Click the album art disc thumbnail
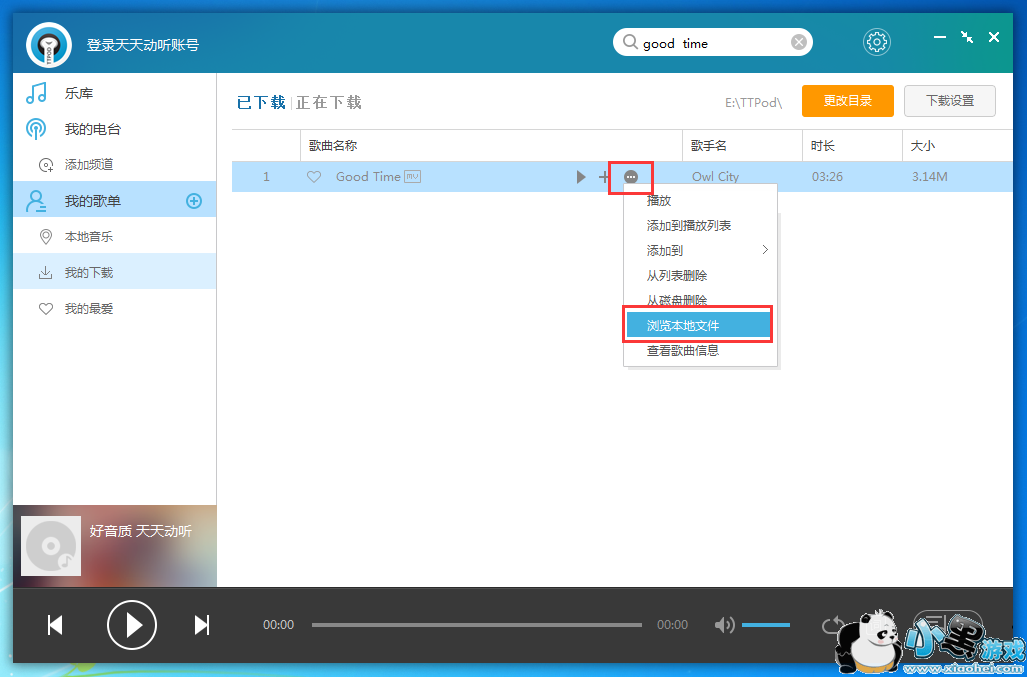1027x677 pixels. pyautogui.click(x=51, y=546)
